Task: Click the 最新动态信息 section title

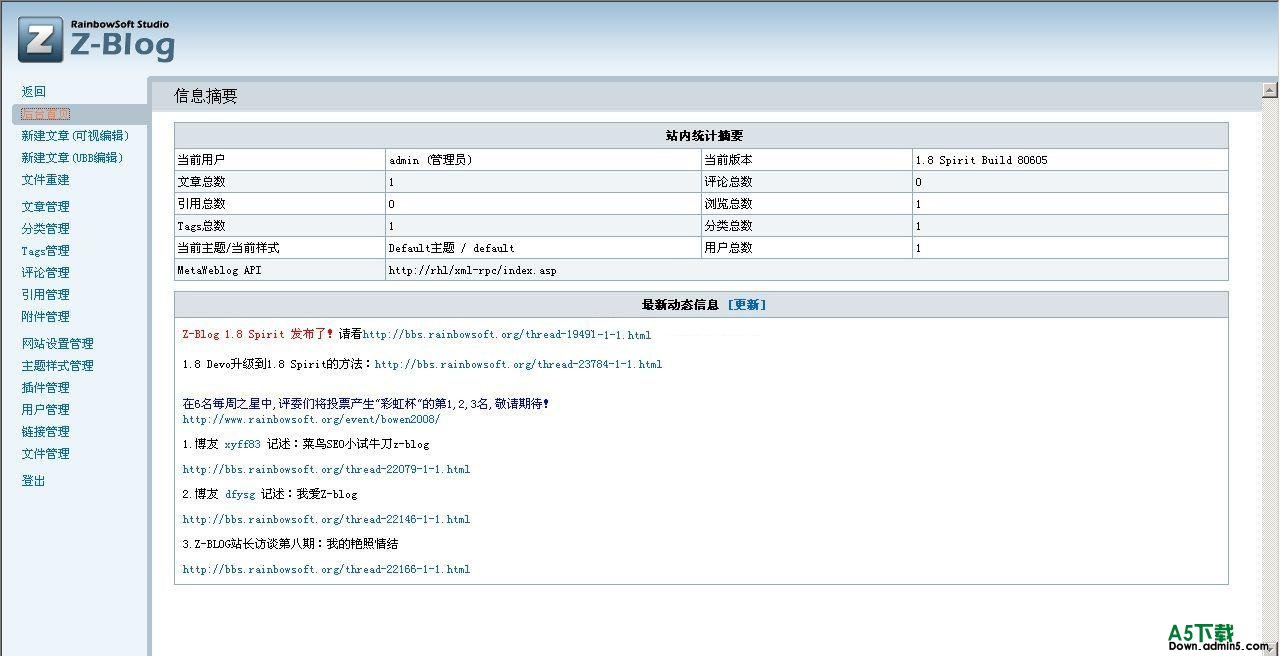Action: pos(680,305)
